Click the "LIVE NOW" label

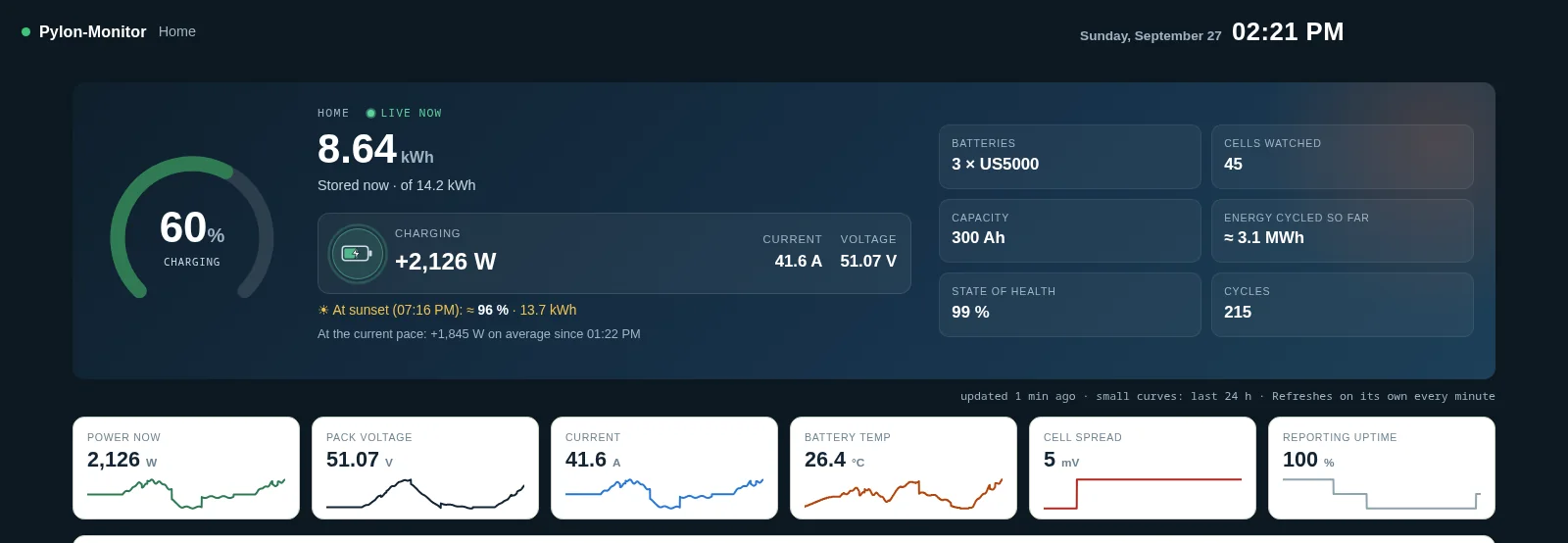click(412, 114)
